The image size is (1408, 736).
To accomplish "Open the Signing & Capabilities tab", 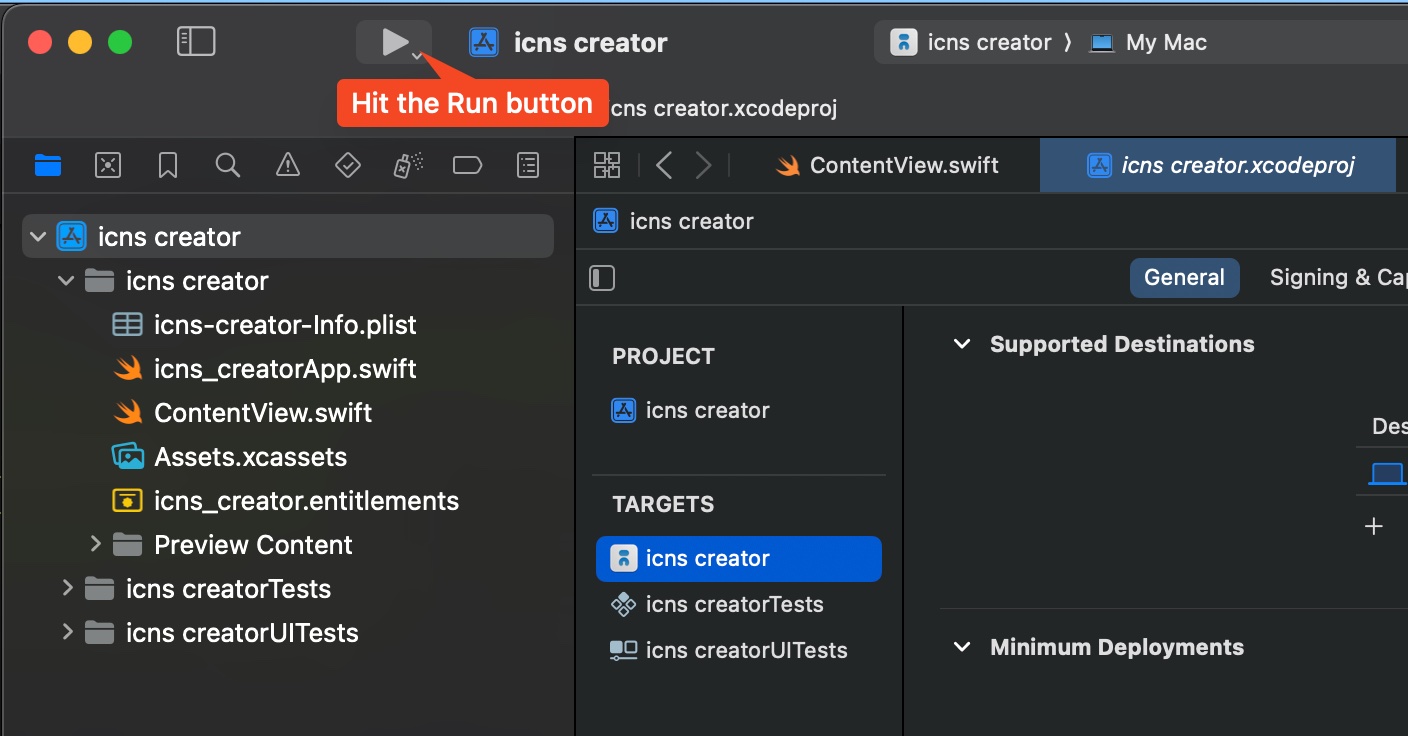I will coord(1338,277).
